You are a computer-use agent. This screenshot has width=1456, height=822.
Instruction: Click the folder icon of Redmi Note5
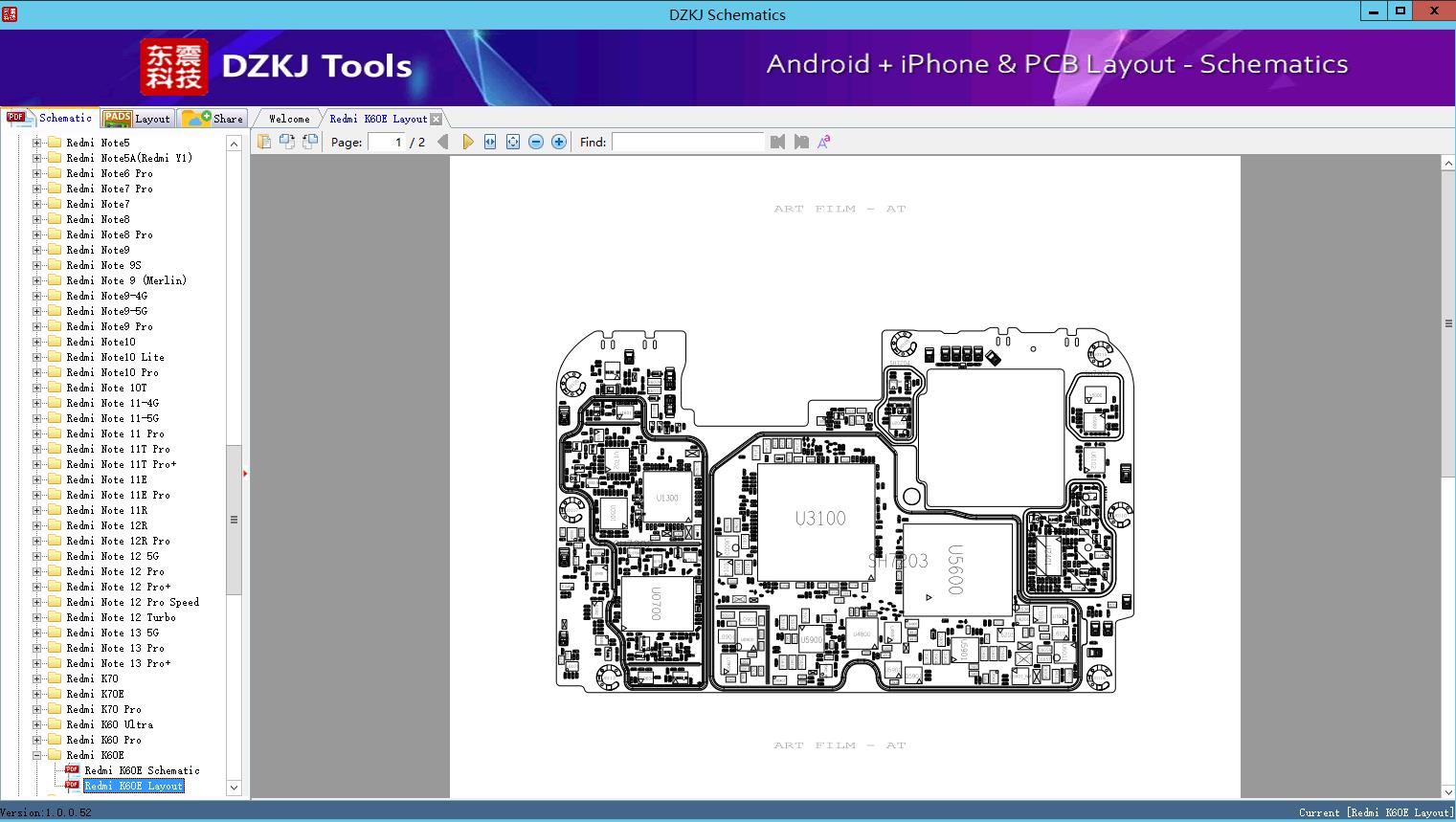55,143
